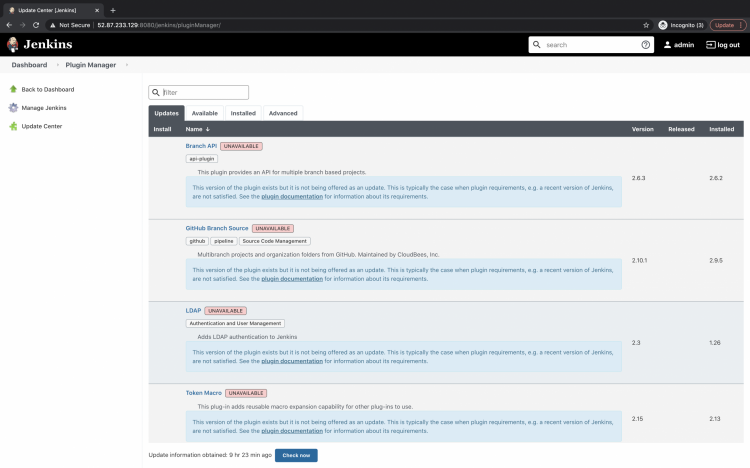
Task: Click the Manage Jenkins gear icon
Action: pos(13,108)
